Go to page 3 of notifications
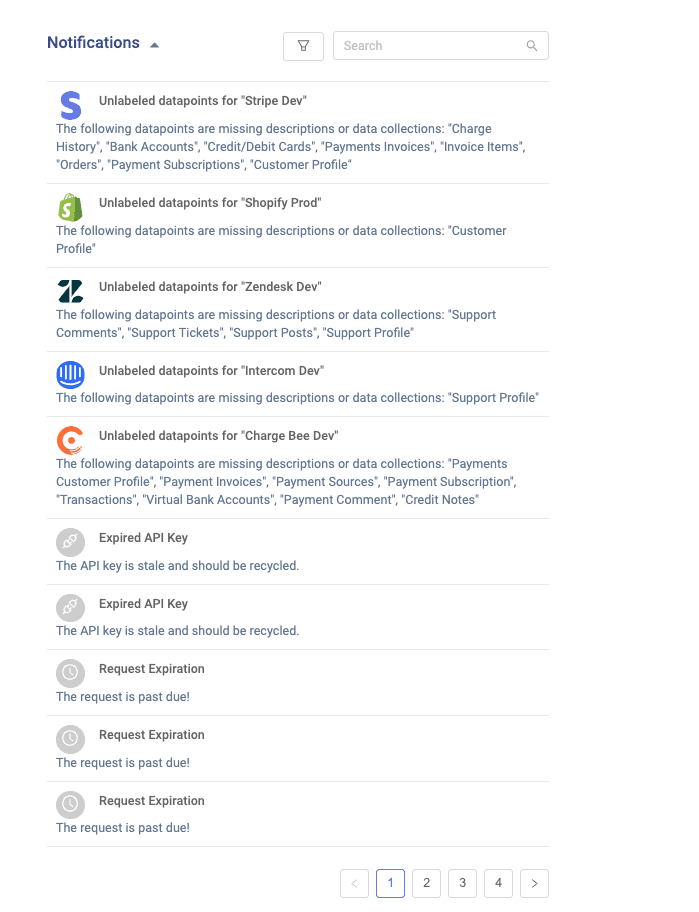This screenshot has width=699, height=912. [462, 883]
